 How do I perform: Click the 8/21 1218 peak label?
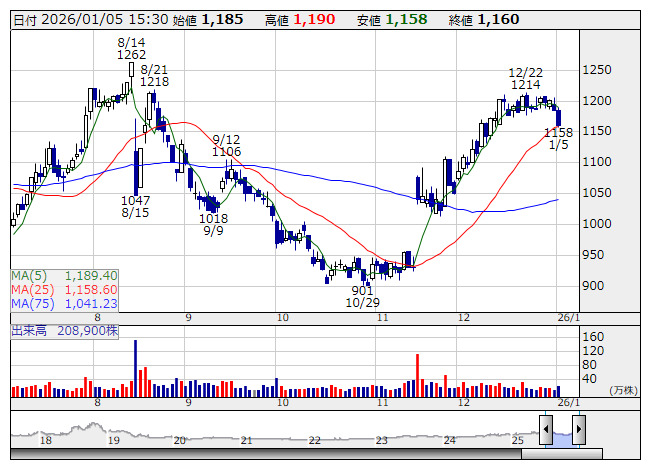154,75
